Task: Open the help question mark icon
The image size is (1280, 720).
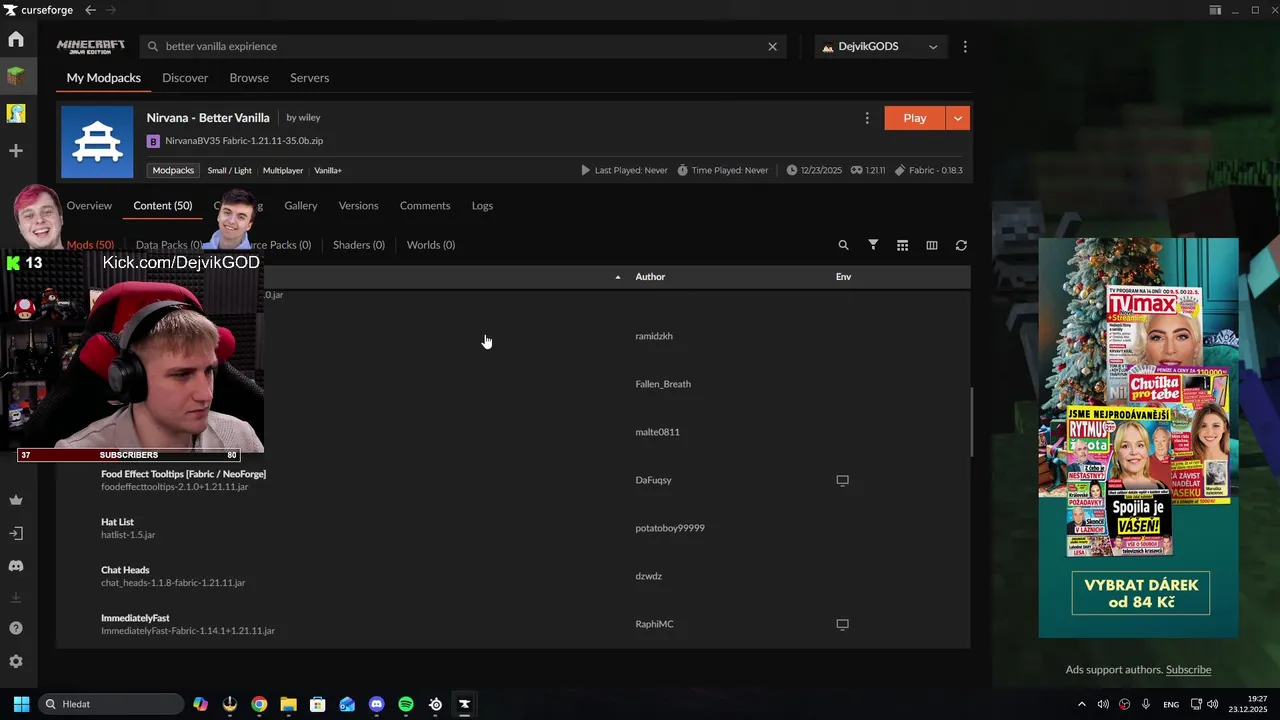Action: 16,628
